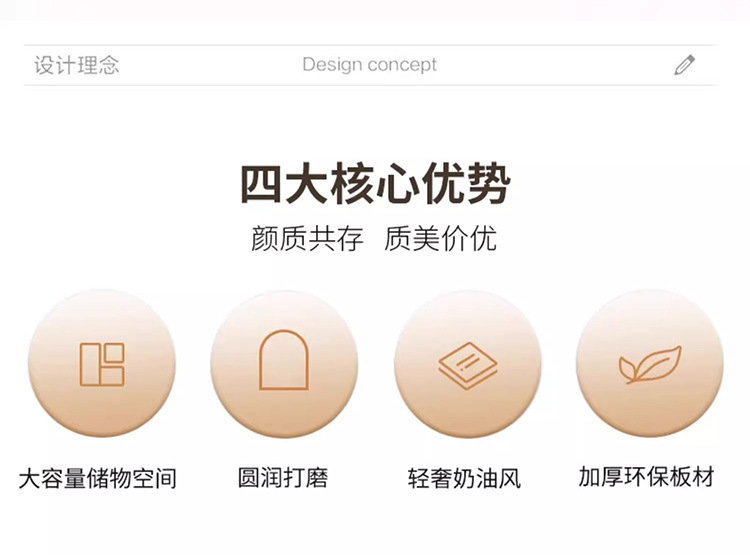The image size is (750, 555).
Task: Click the circular badge above 圆润打磨
Action: [x=284, y=363]
